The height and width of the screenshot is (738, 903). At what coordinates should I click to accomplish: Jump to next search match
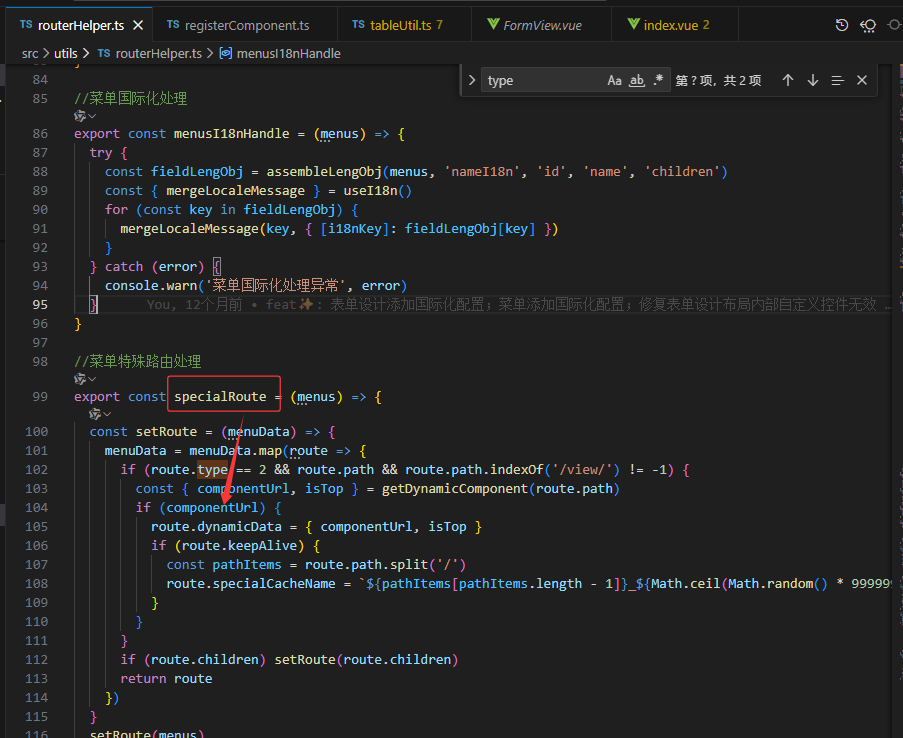tap(813, 80)
